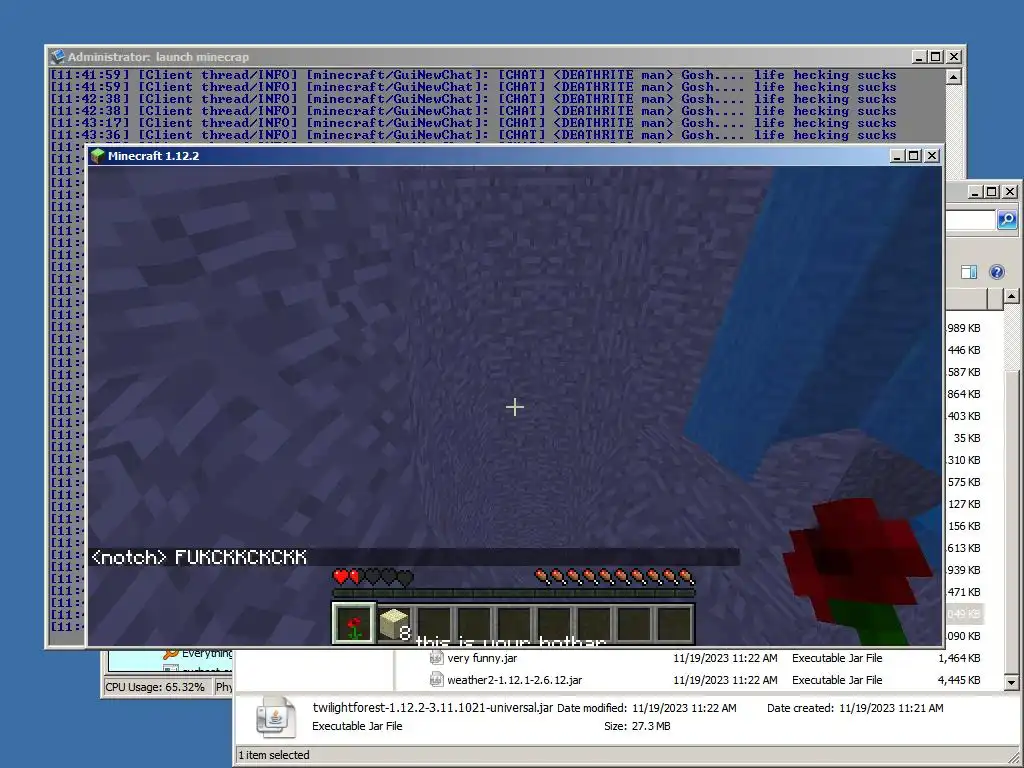Viewport: 1024px width, 768px height.
Task: Click the console window title bar icon
Action: point(58,57)
